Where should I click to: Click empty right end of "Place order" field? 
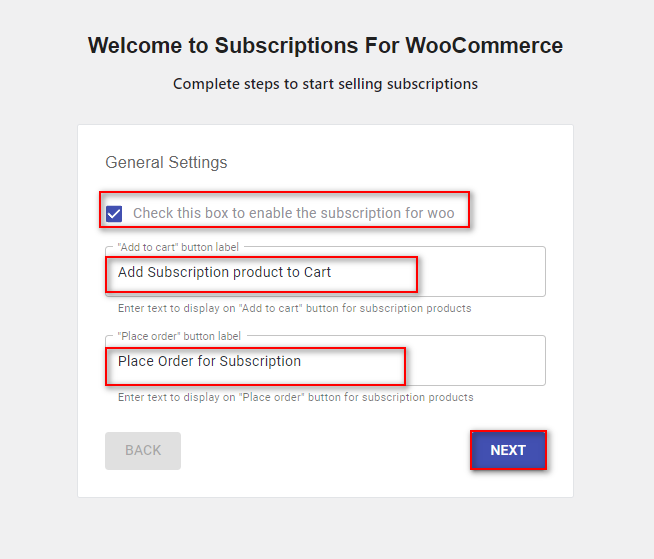(500, 361)
